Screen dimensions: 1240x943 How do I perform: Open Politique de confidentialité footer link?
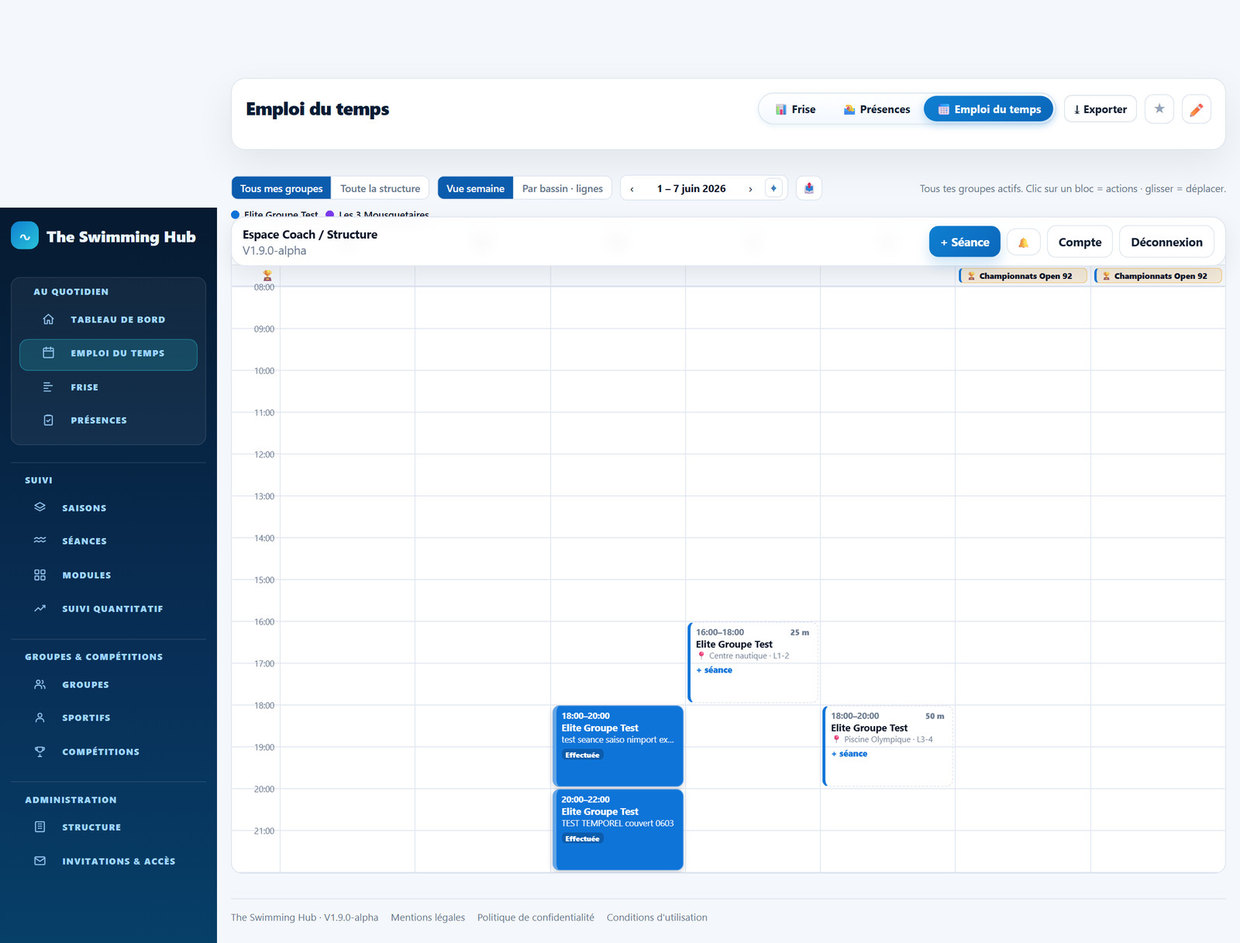coord(535,917)
